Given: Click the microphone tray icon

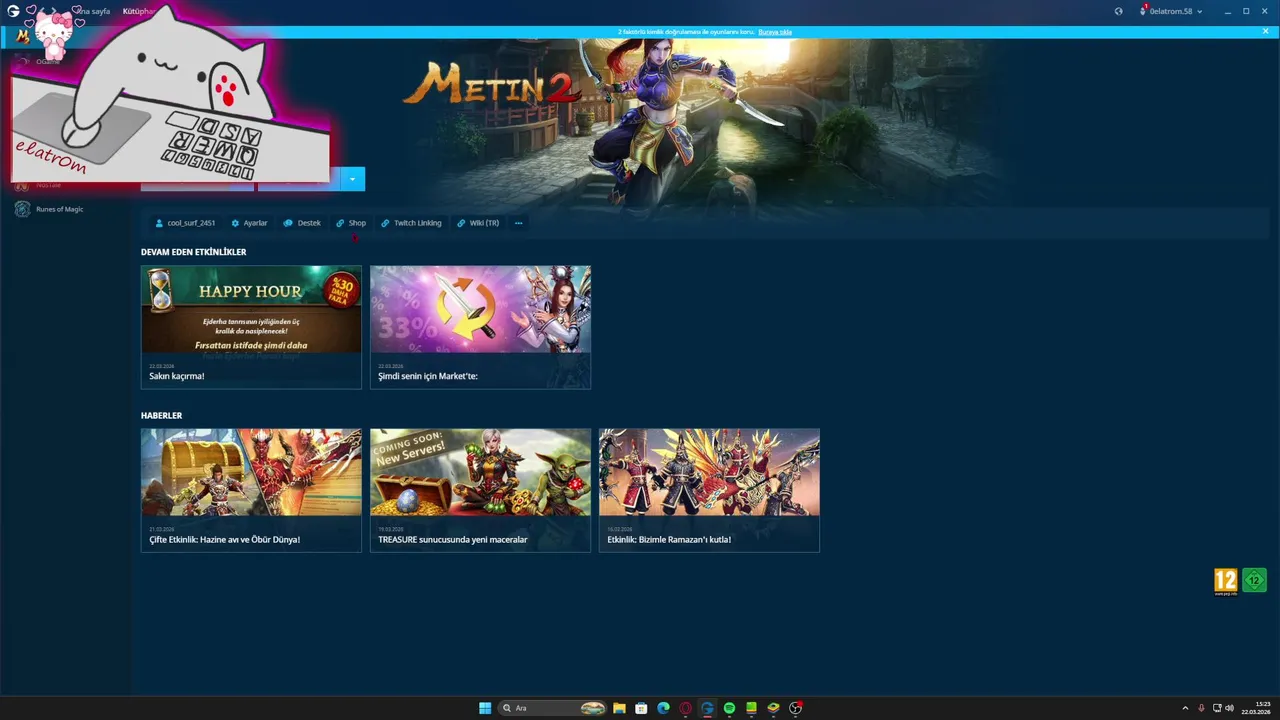Looking at the screenshot, I should click(x=1201, y=708).
